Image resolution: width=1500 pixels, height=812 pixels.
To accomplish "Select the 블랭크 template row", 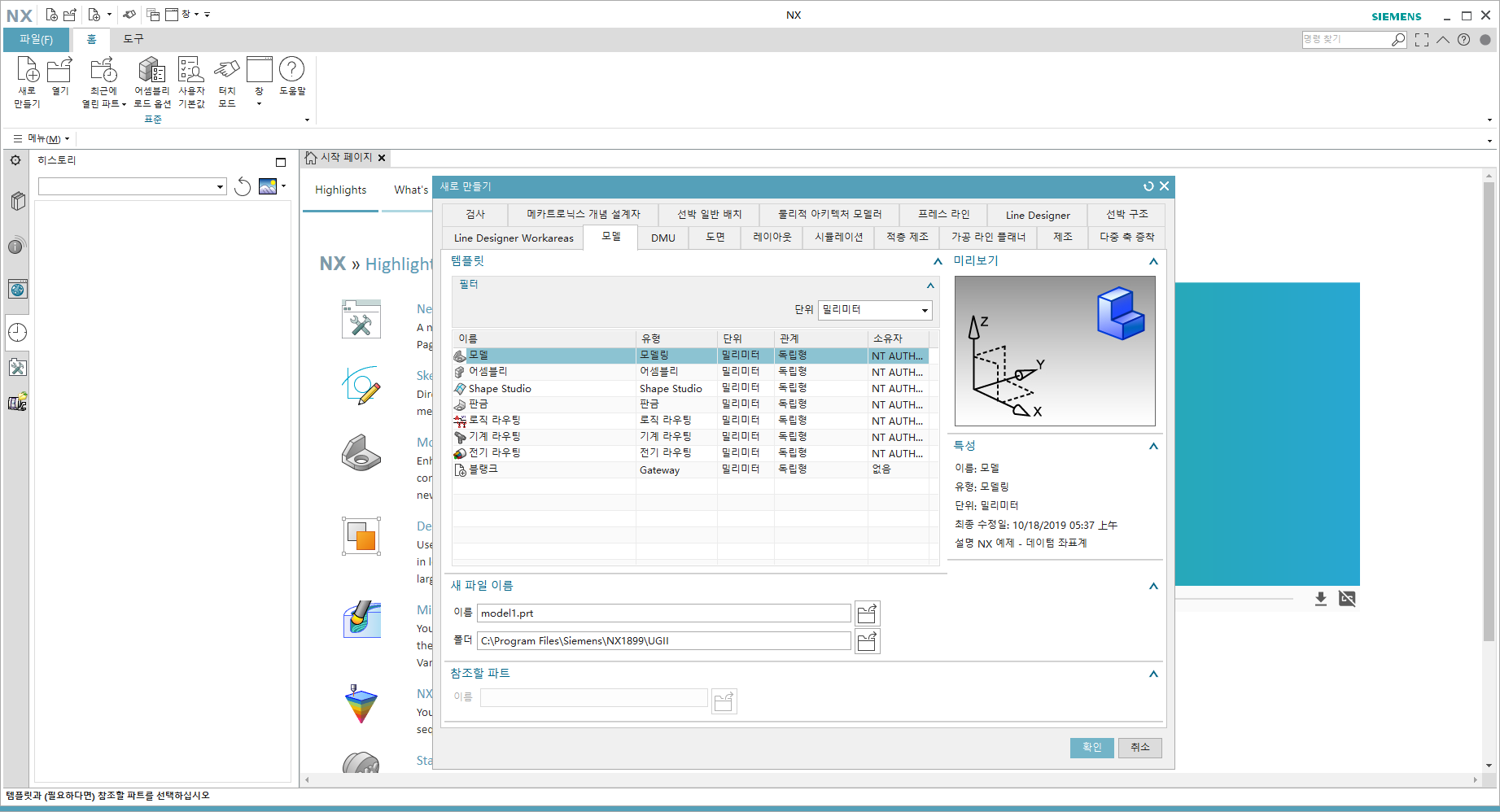I will coord(690,469).
